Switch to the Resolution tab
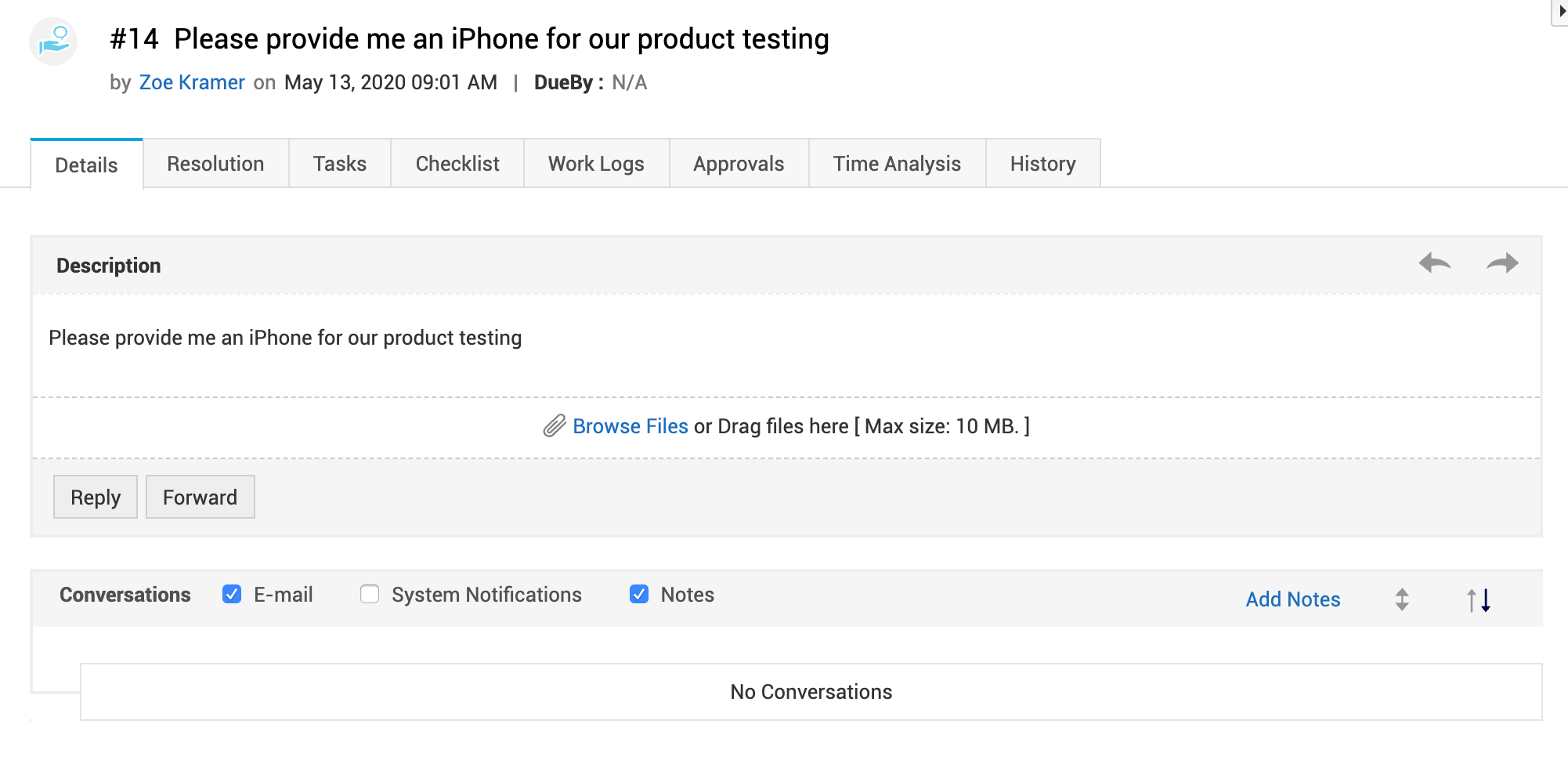The image size is (1568, 760). pos(215,164)
